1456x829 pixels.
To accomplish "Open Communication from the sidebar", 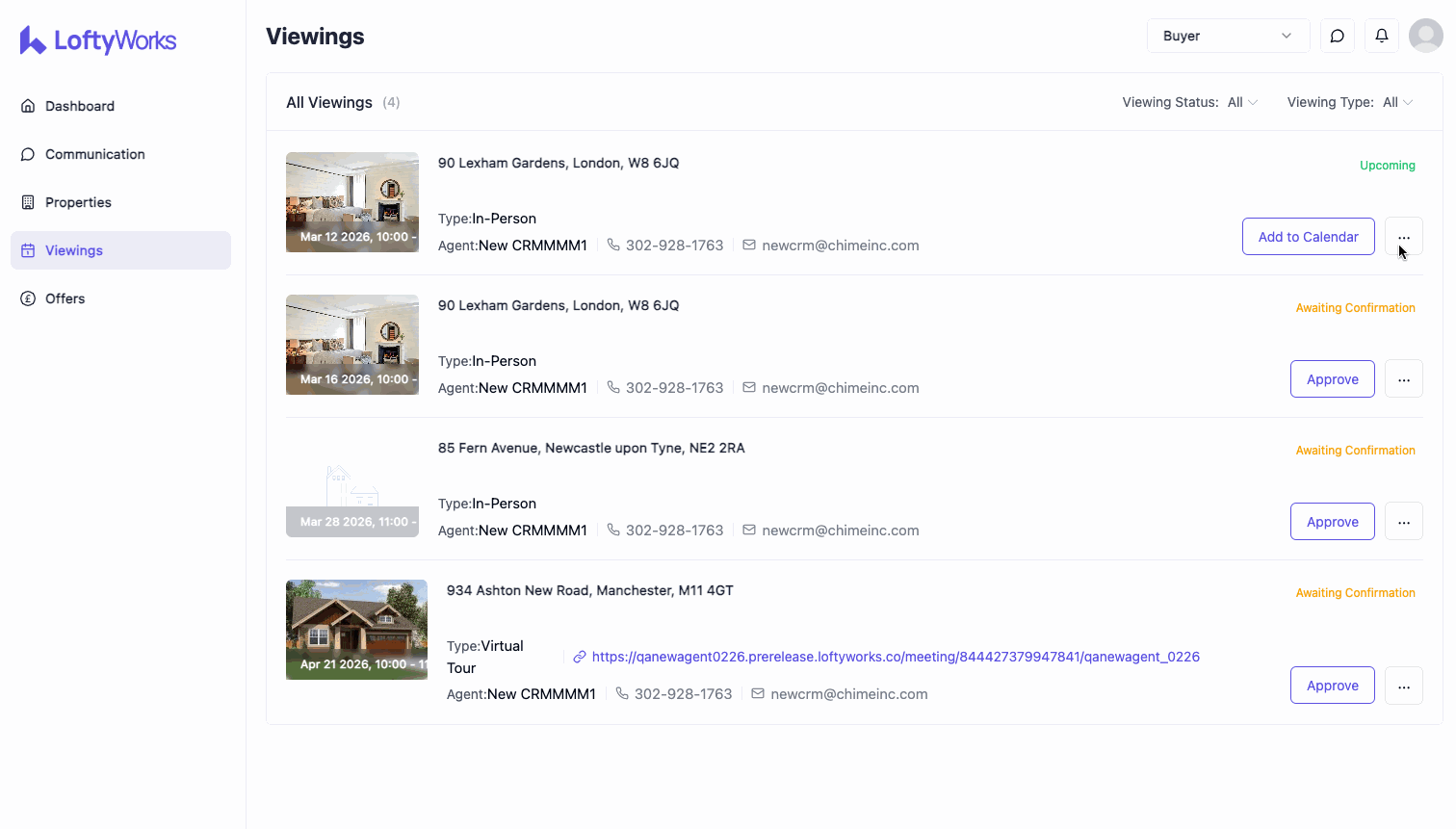I will coord(94,154).
